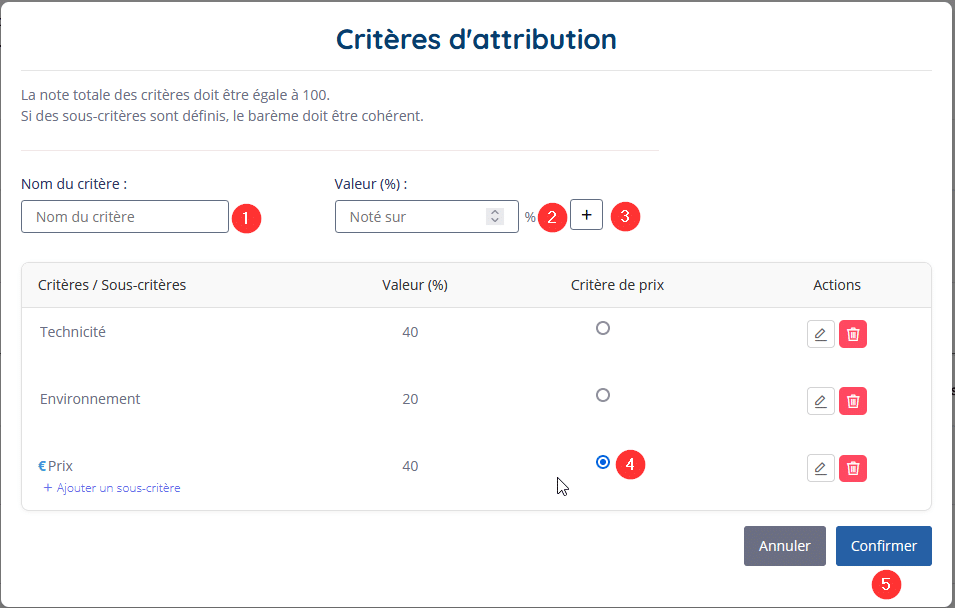955x608 pixels.
Task: Delete the Technicité criterion
Action: [853, 334]
